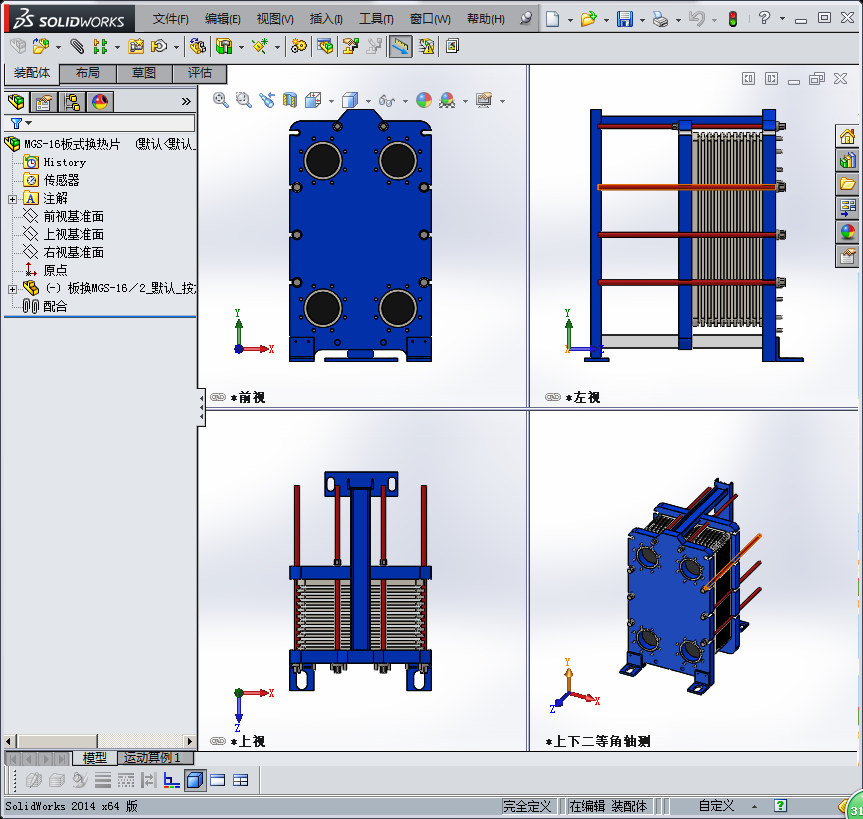Click the Linear Component Pattern icon
The width and height of the screenshot is (863, 819).
[x=100, y=46]
